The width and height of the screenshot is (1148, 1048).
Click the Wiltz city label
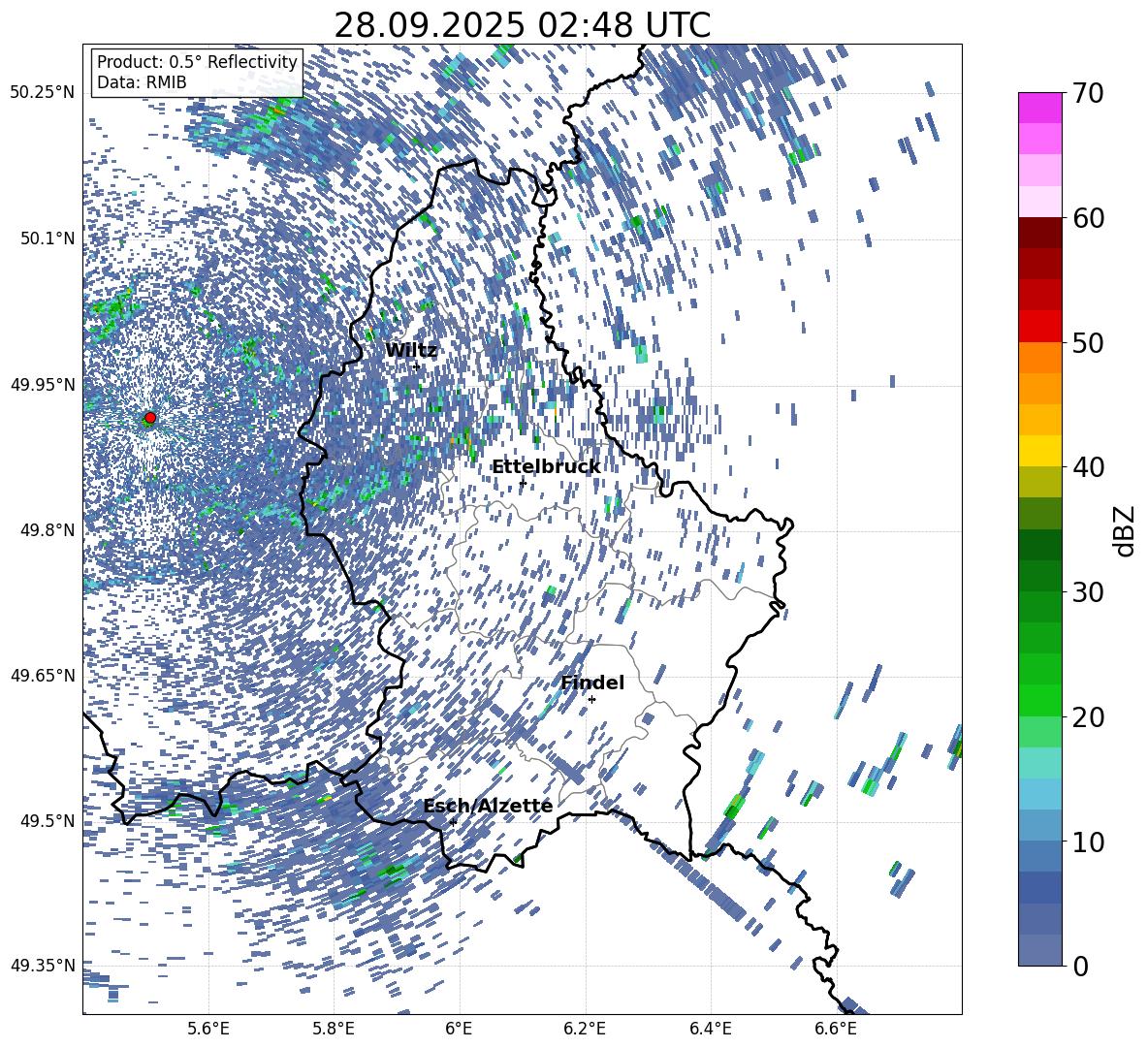click(411, 351)
